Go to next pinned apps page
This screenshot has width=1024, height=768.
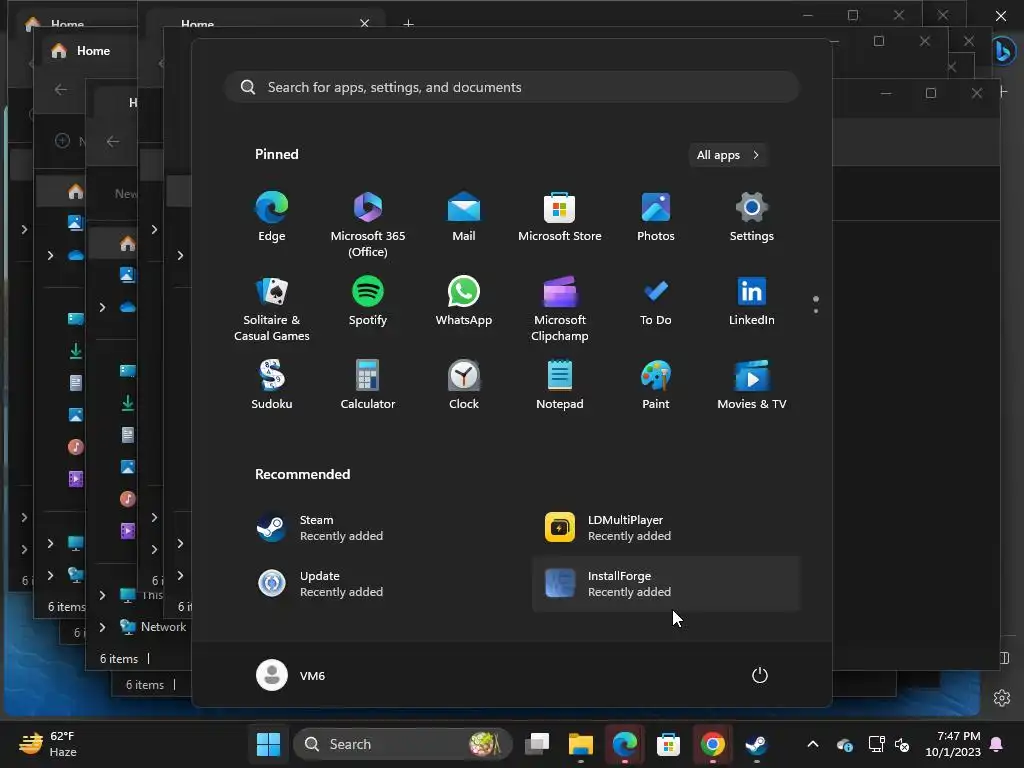(x=816, y=311)
